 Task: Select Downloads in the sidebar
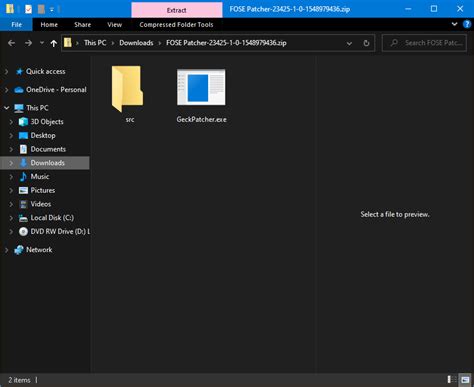pyautogui.click(x=47, y=163)
